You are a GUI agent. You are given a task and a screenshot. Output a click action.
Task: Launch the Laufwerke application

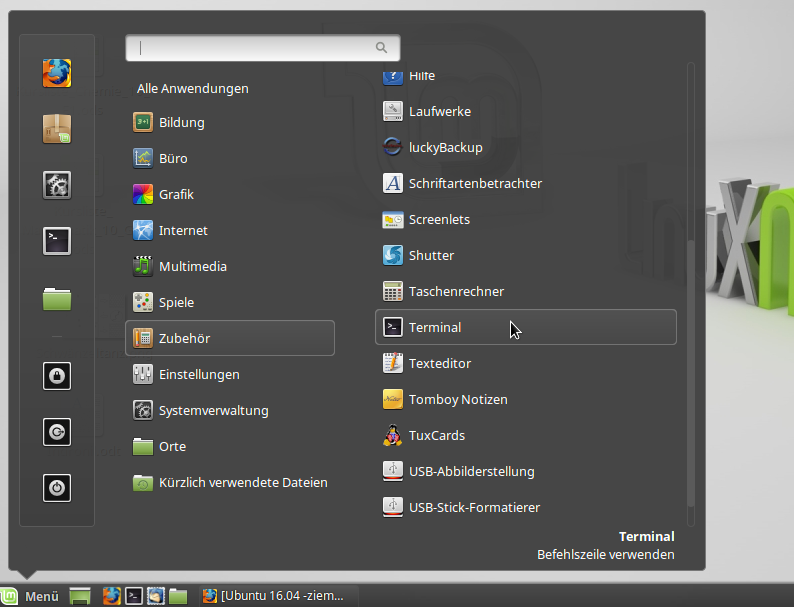click(x=526, y=111)
